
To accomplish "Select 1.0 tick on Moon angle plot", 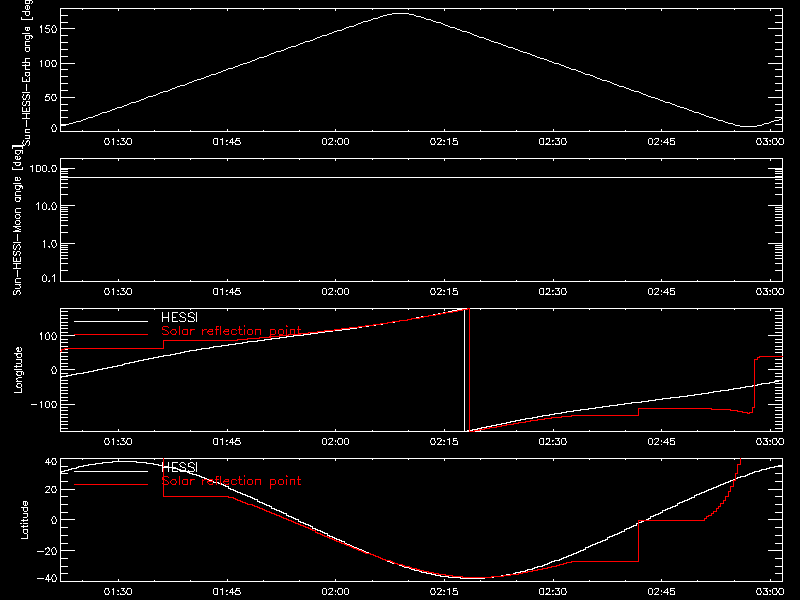I will pyautogui.click(x=49, y=244).
